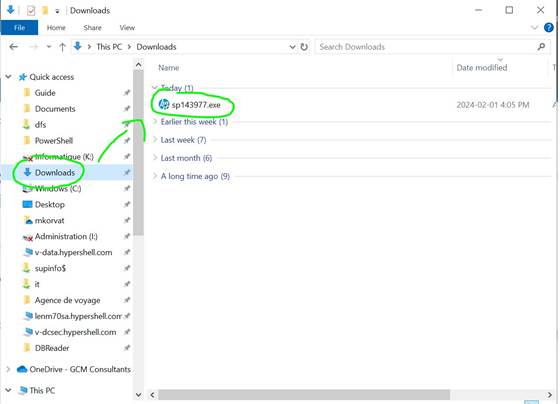Viewport: 560px width, 404px height.
Task: Refresh the Downloads folder view
Action: 304,47
